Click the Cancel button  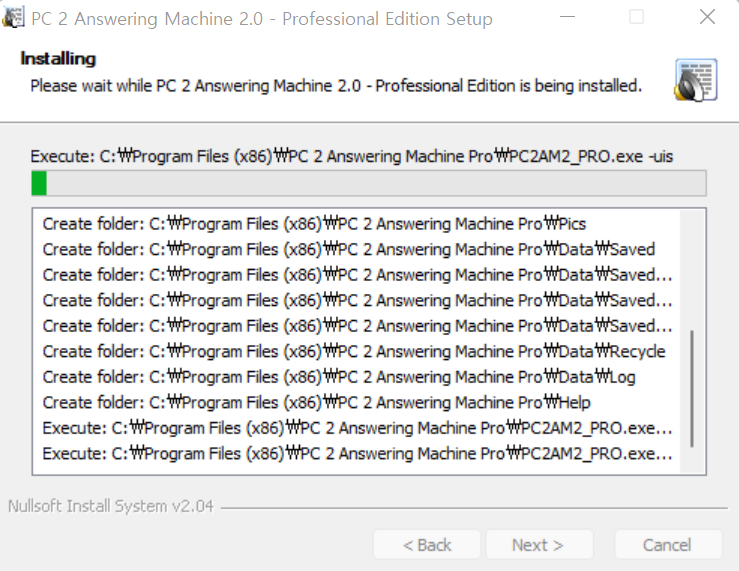667,545
